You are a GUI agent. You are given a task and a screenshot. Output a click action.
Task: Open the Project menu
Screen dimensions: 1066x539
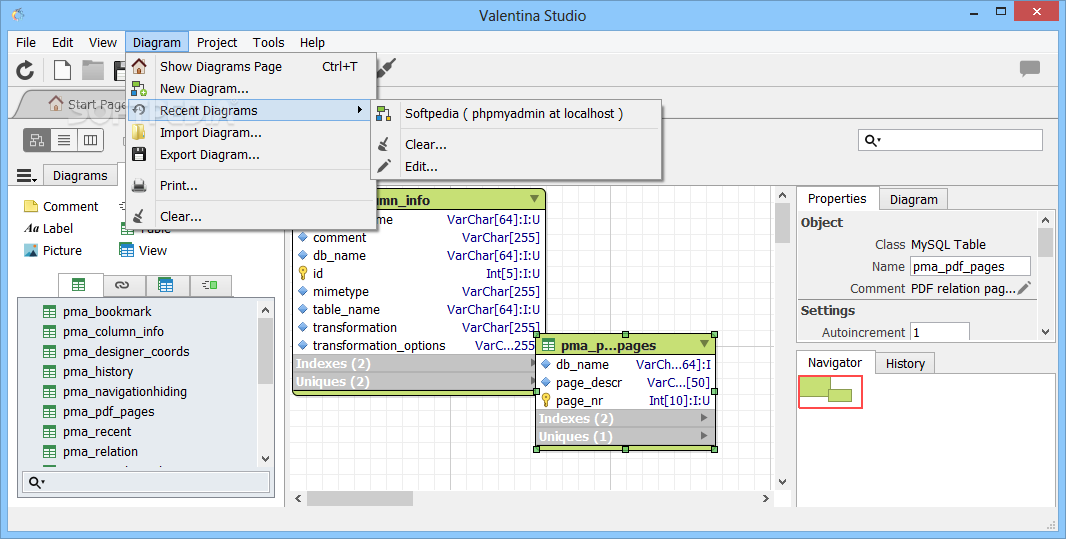click(217, 42)
